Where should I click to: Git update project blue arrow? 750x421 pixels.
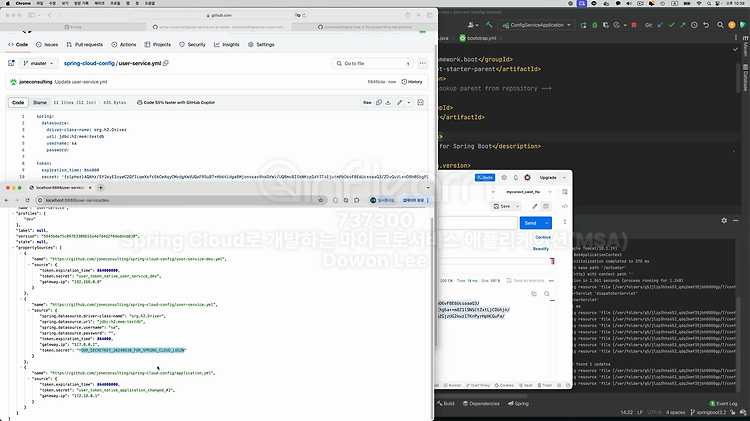(660, 25)
